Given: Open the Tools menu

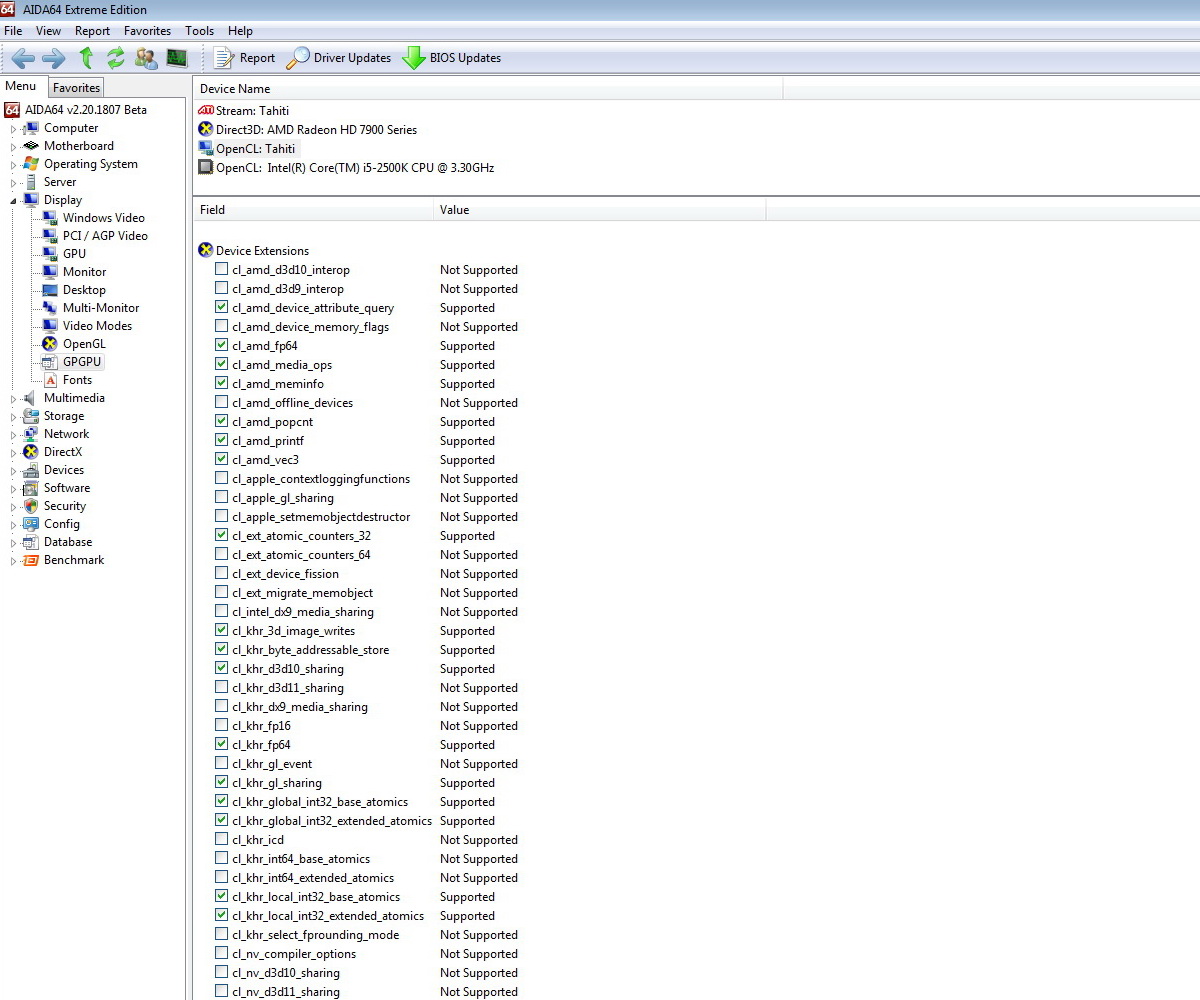Looking at the screenshot, I should (200, 31).
